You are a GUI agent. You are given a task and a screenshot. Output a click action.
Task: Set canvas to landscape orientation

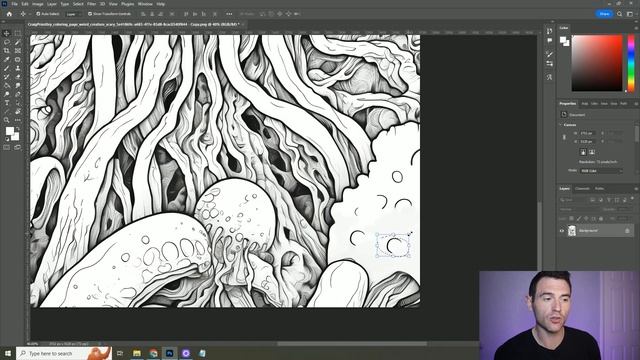(x=592, y=152)
